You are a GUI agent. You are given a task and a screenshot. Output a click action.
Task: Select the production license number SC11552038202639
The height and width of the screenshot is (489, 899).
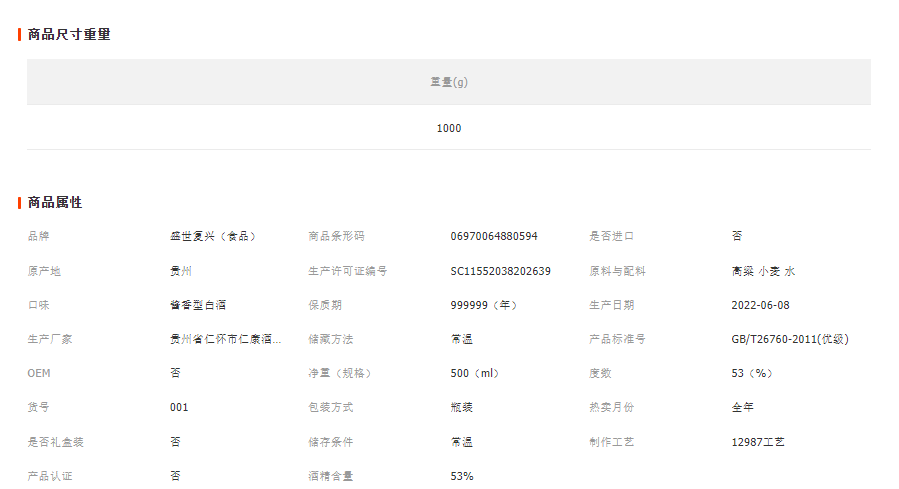tap(500, 271)
